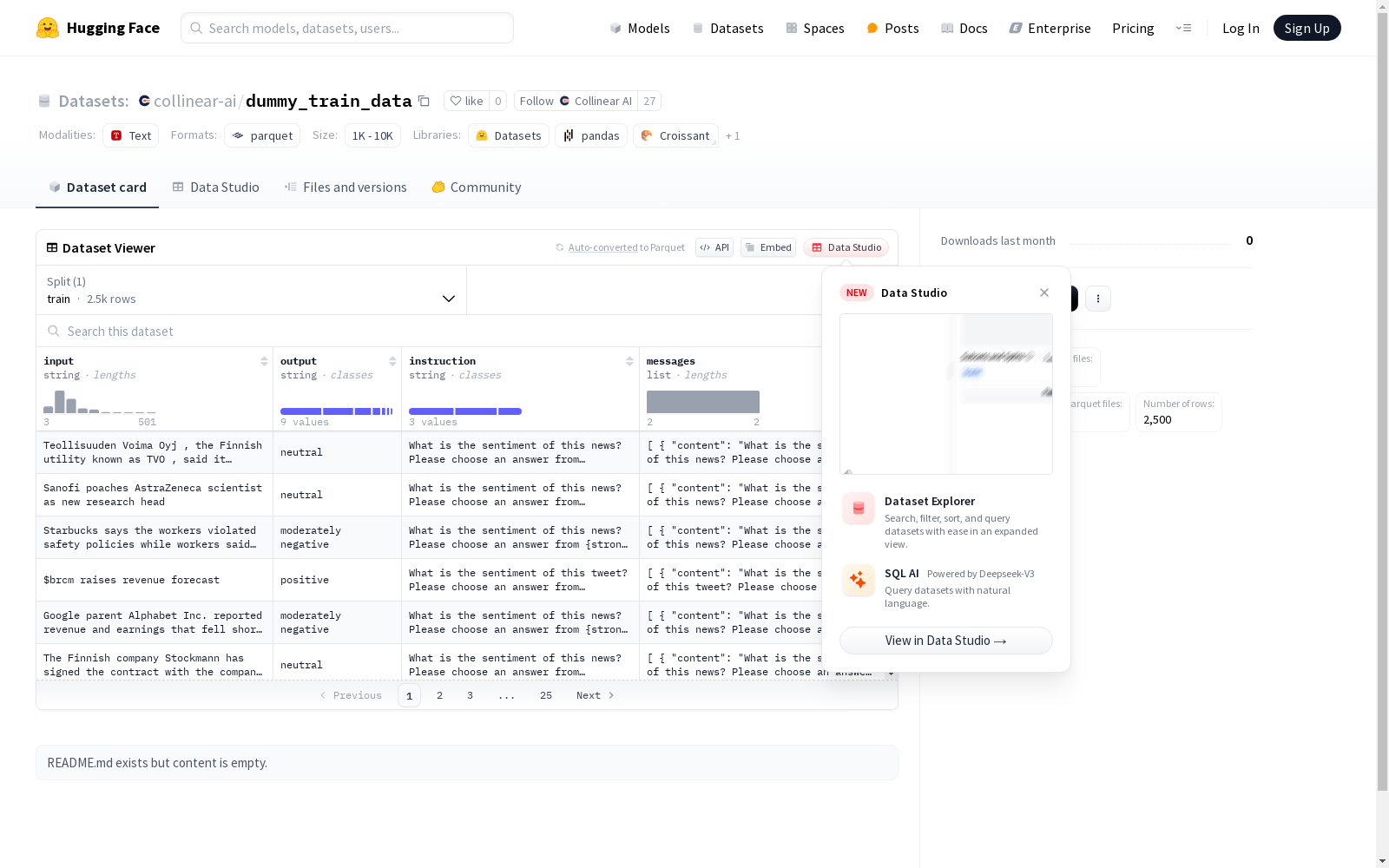
Task: Go to Posts in the navigation bar
Action: coord(892,28)
